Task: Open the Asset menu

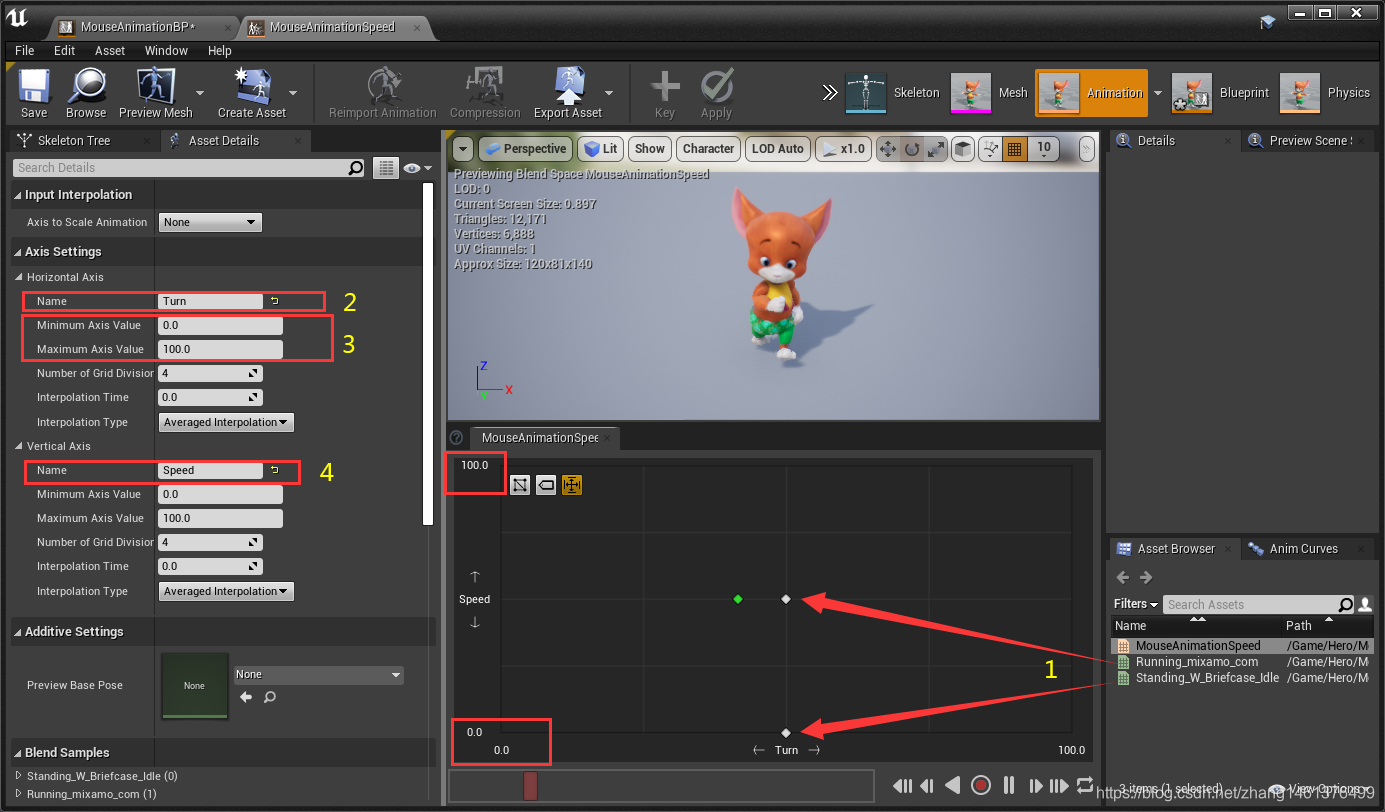Action: tap(110, 50)
